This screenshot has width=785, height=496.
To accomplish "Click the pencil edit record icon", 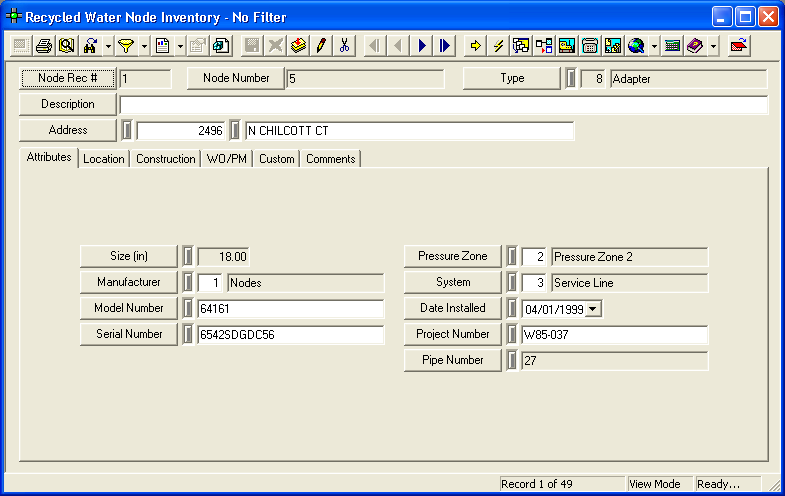I will (x=321, y=46).
